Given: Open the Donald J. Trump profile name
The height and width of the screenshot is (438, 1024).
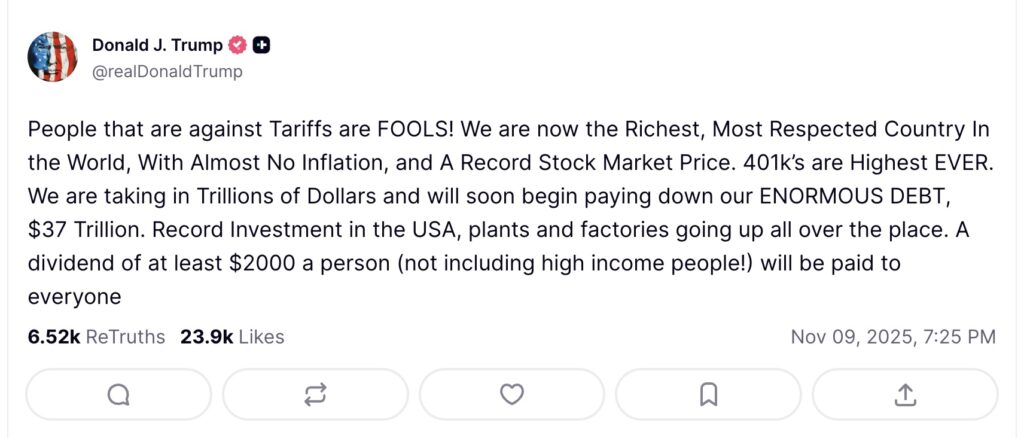Looking at the screenshot, I should pyautogui.click(x=157, y=45).
